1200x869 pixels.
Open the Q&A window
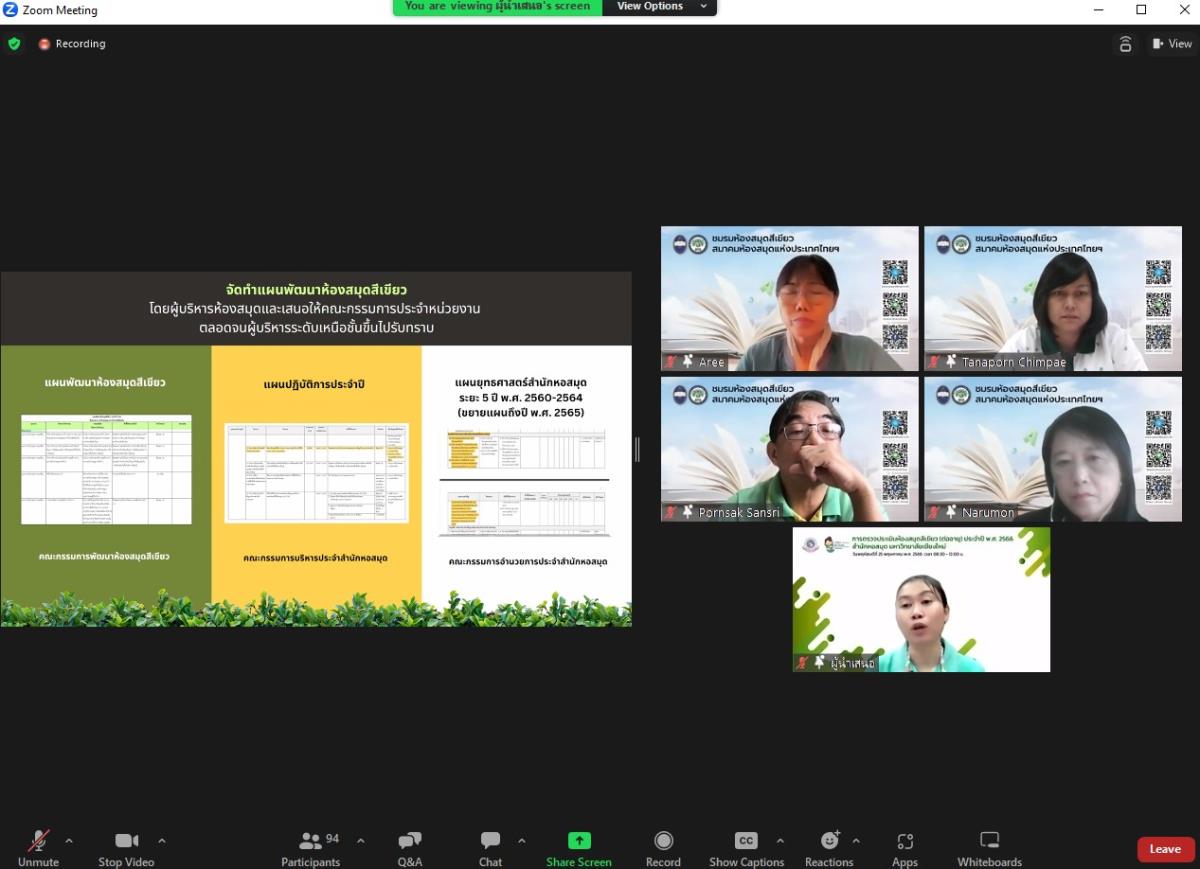pyautogui.click(x=410, y=848)
